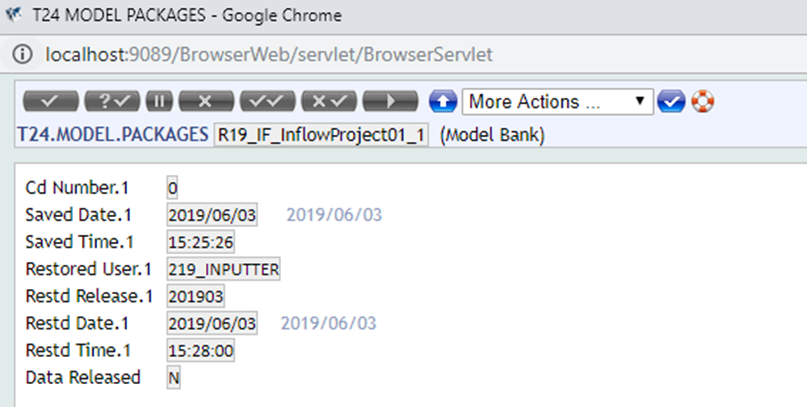Screen dimensions: 807x407
Task: Click the Saved Date.1 date field
Action: point(212,215)
